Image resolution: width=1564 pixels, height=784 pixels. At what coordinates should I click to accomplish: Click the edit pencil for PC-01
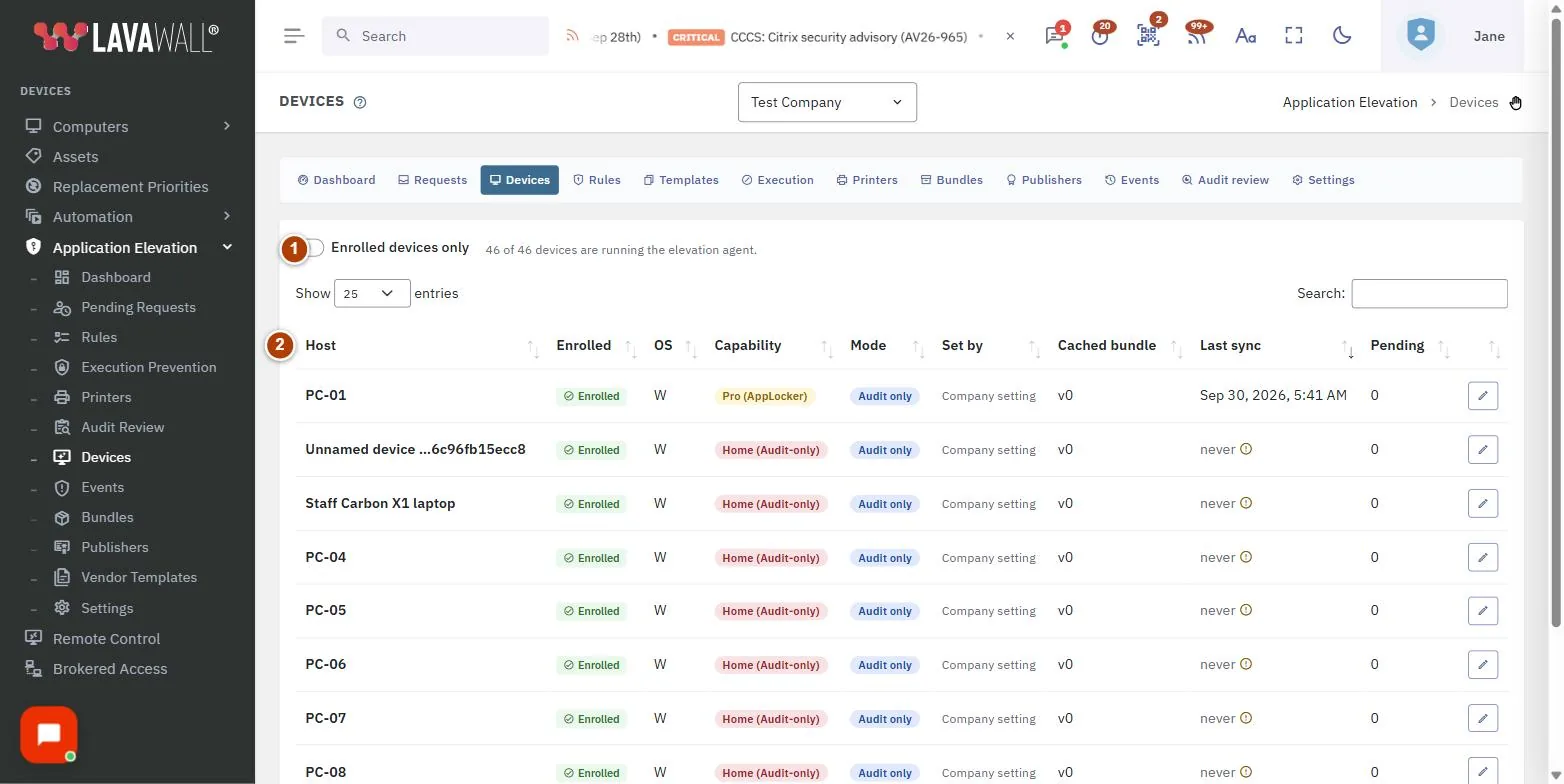[x=1483, y=396]
